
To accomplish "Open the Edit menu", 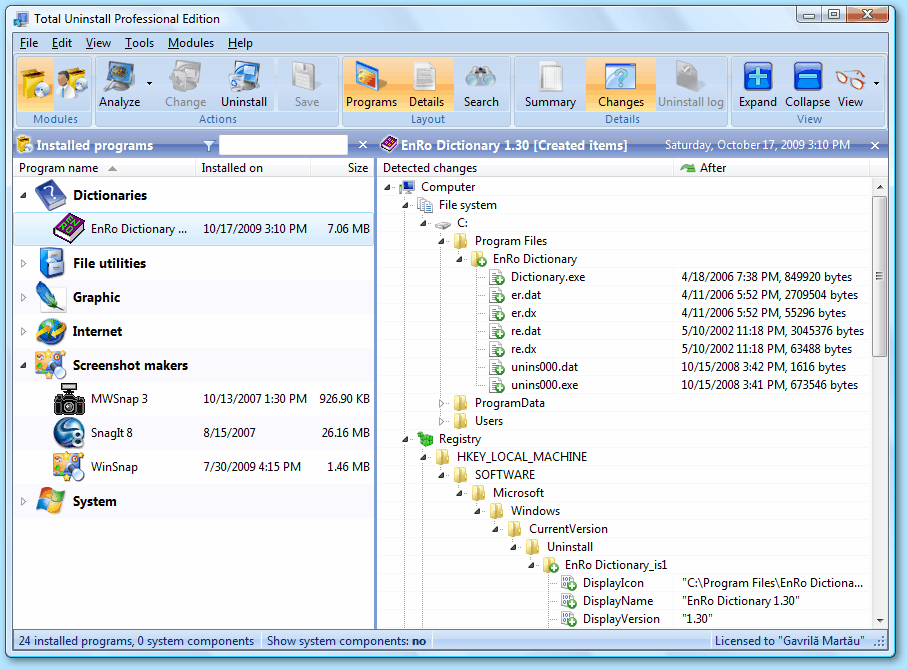I will (x=61, y=43).
